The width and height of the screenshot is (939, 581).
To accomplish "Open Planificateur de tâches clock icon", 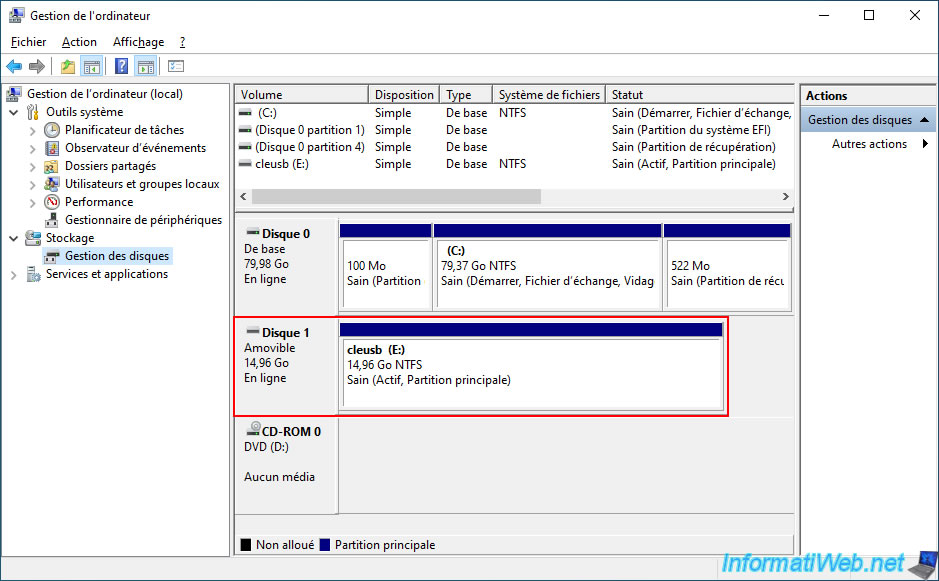I will pyautogui.click(x=52, y=130).
